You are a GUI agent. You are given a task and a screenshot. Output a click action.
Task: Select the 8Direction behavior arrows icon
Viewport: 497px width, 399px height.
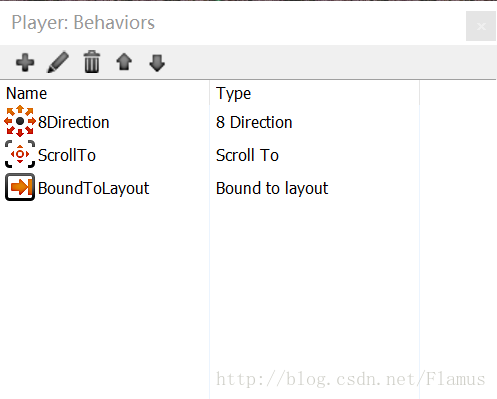pyautogui.click(x=20, y=121)
